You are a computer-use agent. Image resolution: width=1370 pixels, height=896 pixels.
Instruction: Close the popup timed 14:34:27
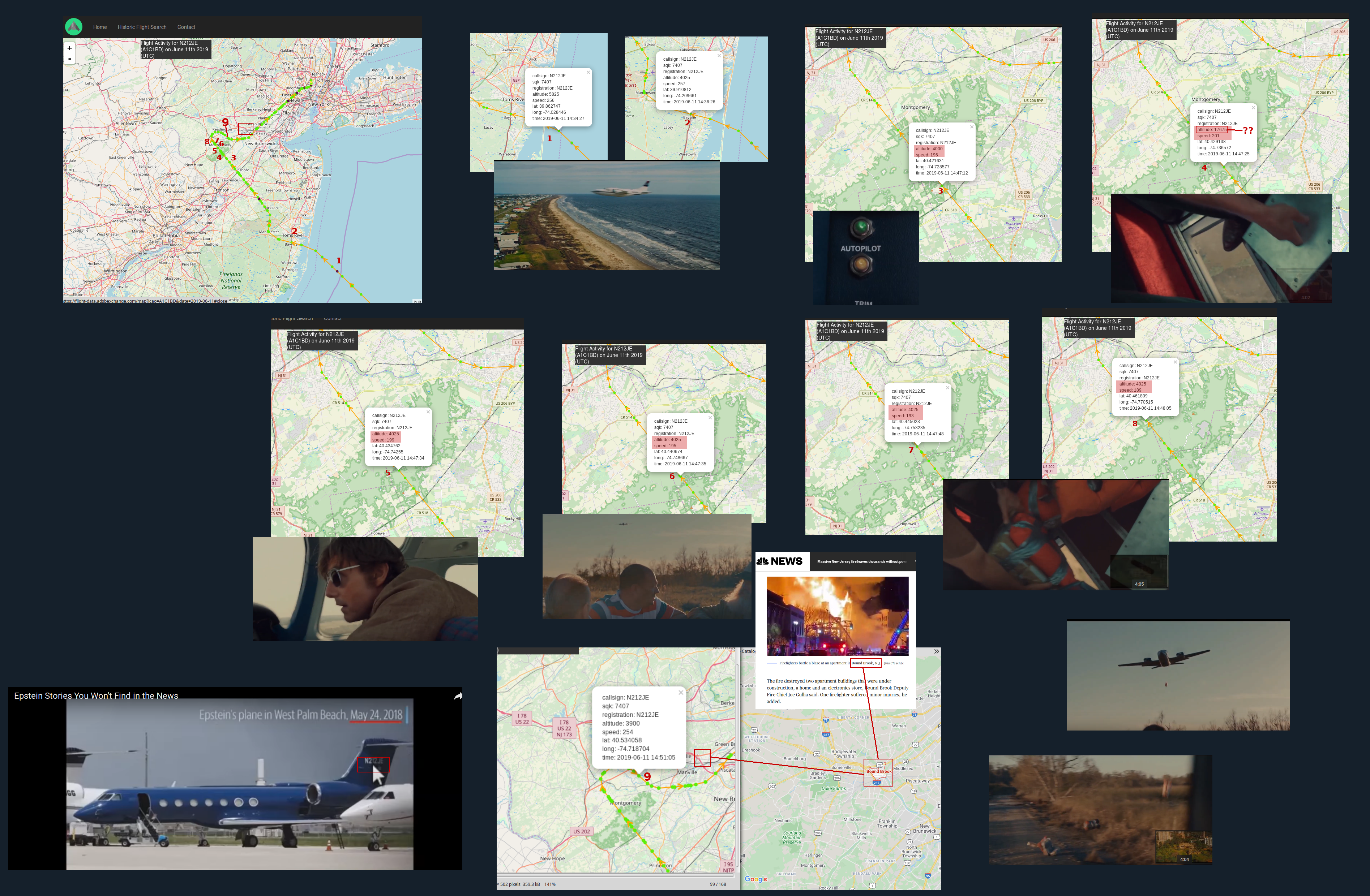(x=588, y=72)
